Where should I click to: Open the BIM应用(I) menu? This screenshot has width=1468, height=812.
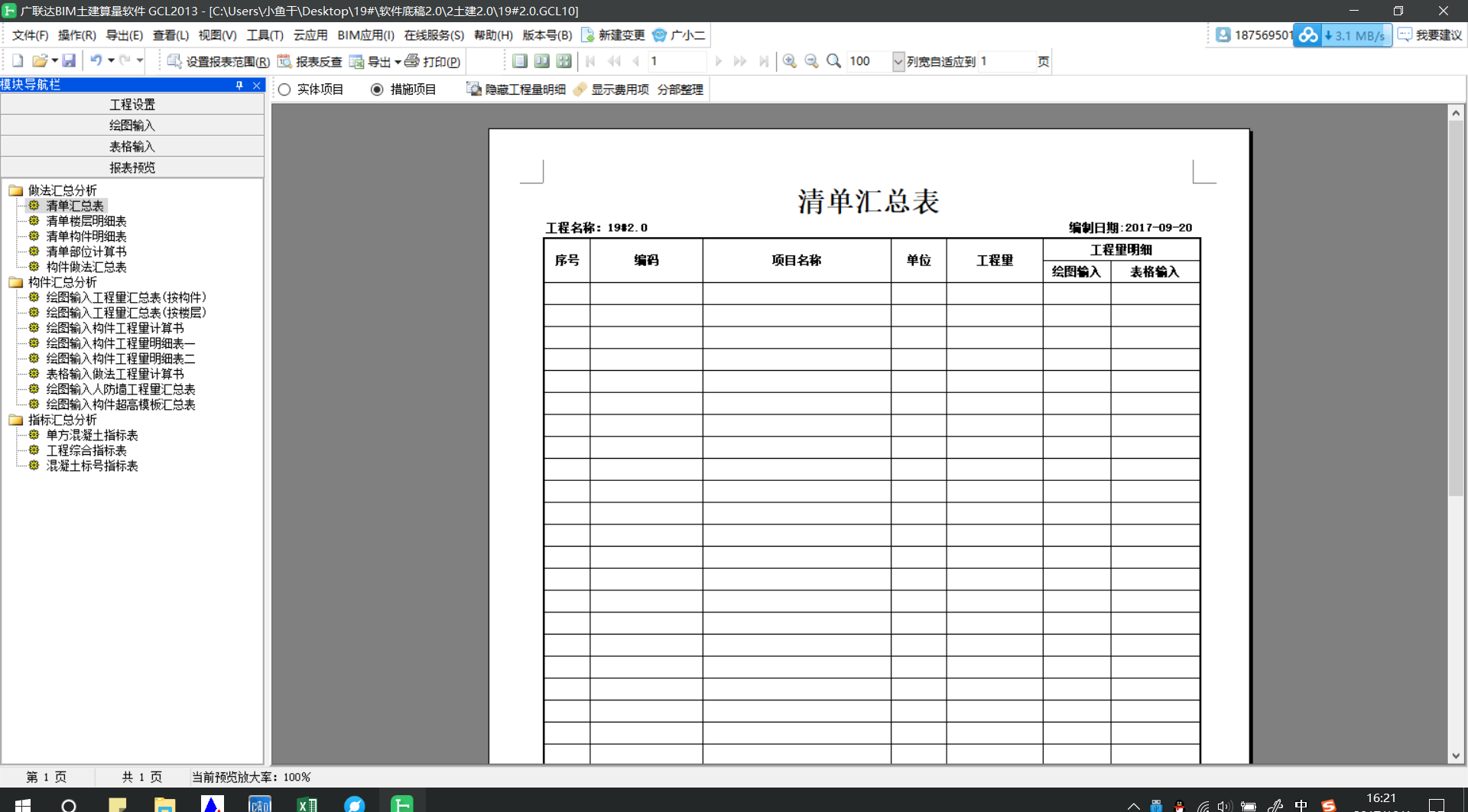click(365, 35)
